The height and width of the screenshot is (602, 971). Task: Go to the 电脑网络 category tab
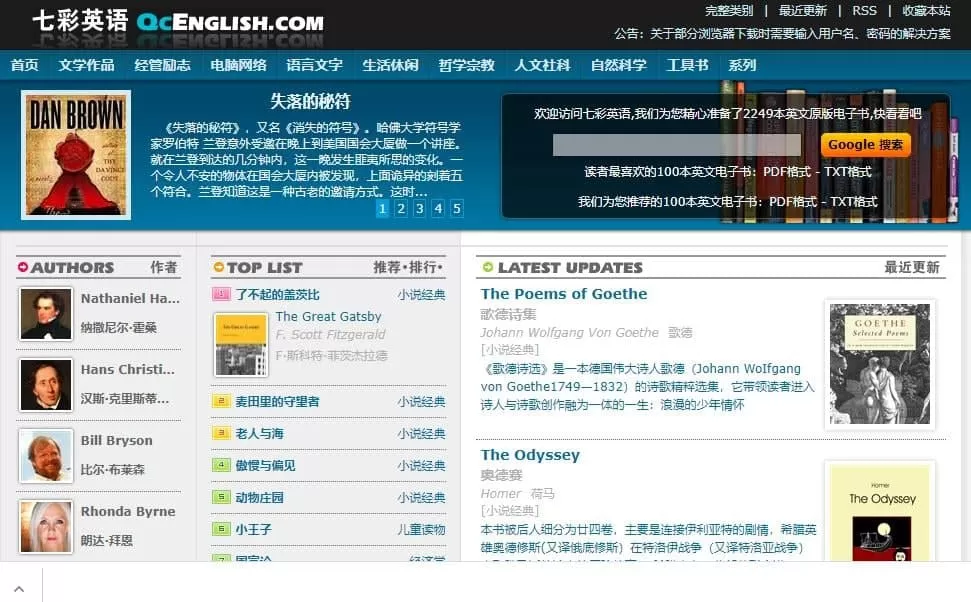tap(239, 65)
